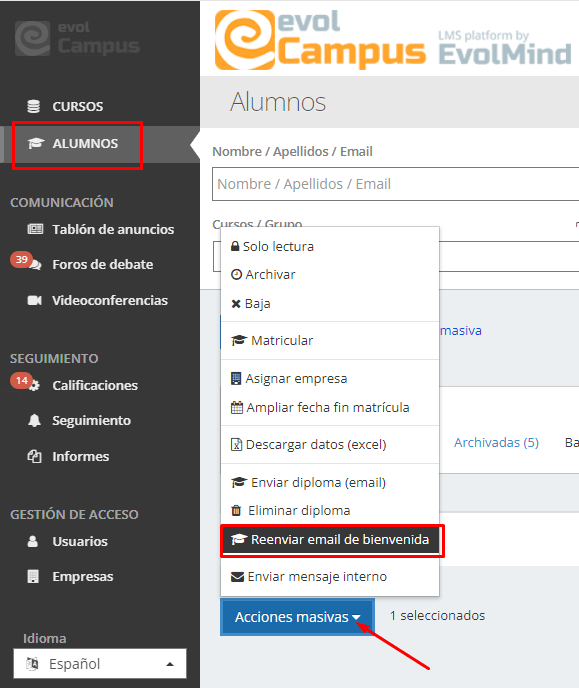Click the Alumnos graduation cap icon
Viewport: 579px width, 688px height.
tap(36, 143)
